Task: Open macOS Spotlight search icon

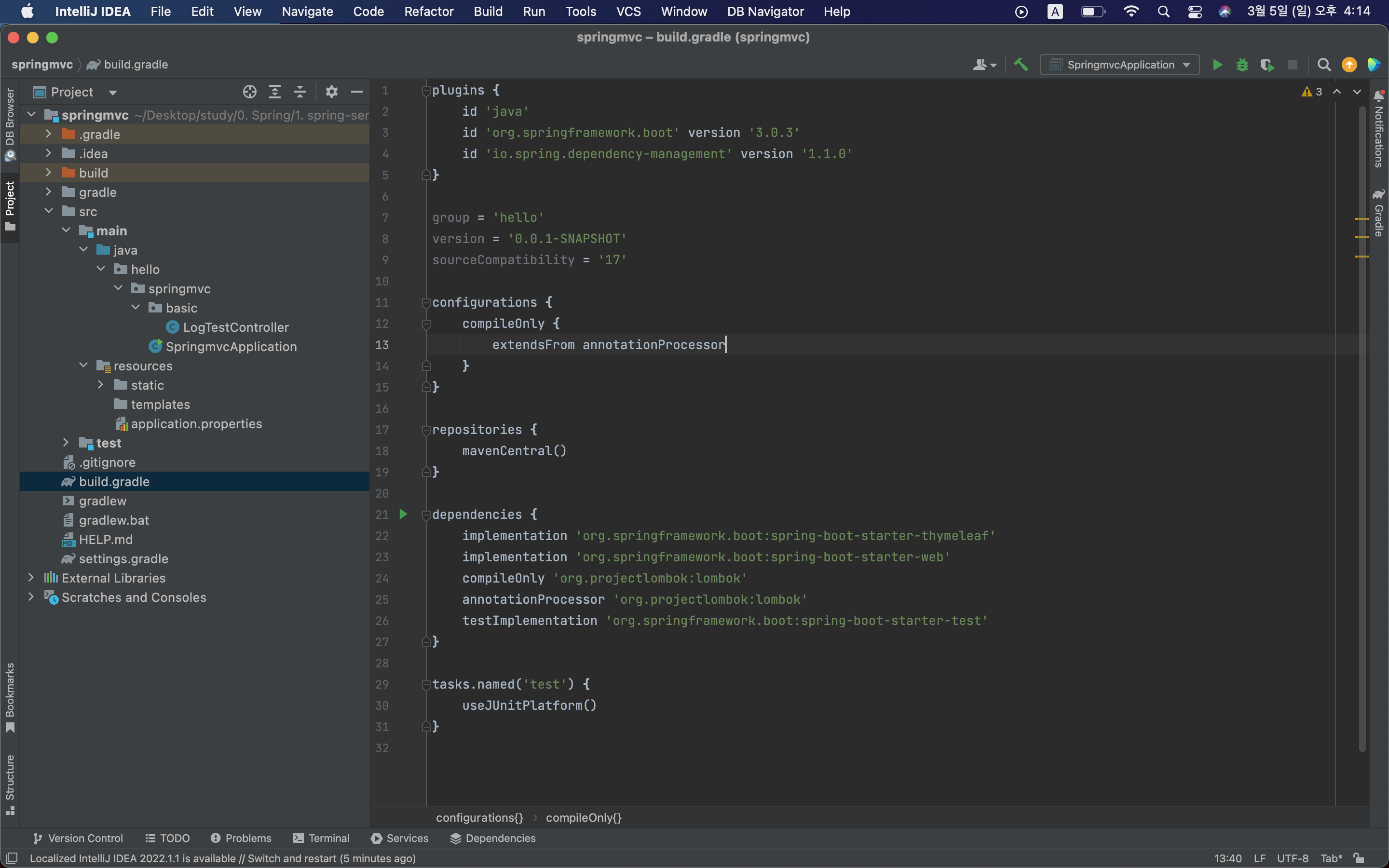Action: 1163,12
